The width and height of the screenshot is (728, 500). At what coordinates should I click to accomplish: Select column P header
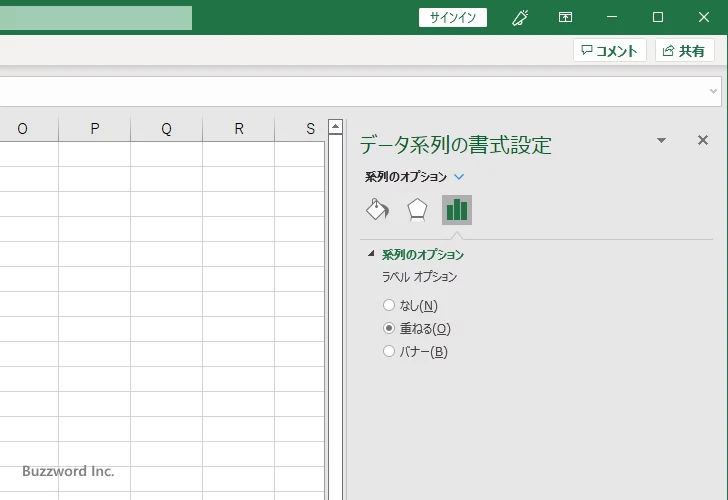(x=95, y=129)
